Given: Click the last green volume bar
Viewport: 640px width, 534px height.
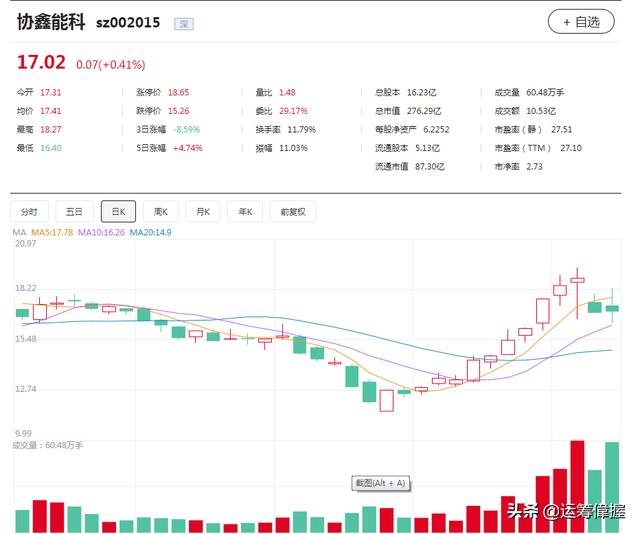Looking at the screenshot, I should coord(612,487).
